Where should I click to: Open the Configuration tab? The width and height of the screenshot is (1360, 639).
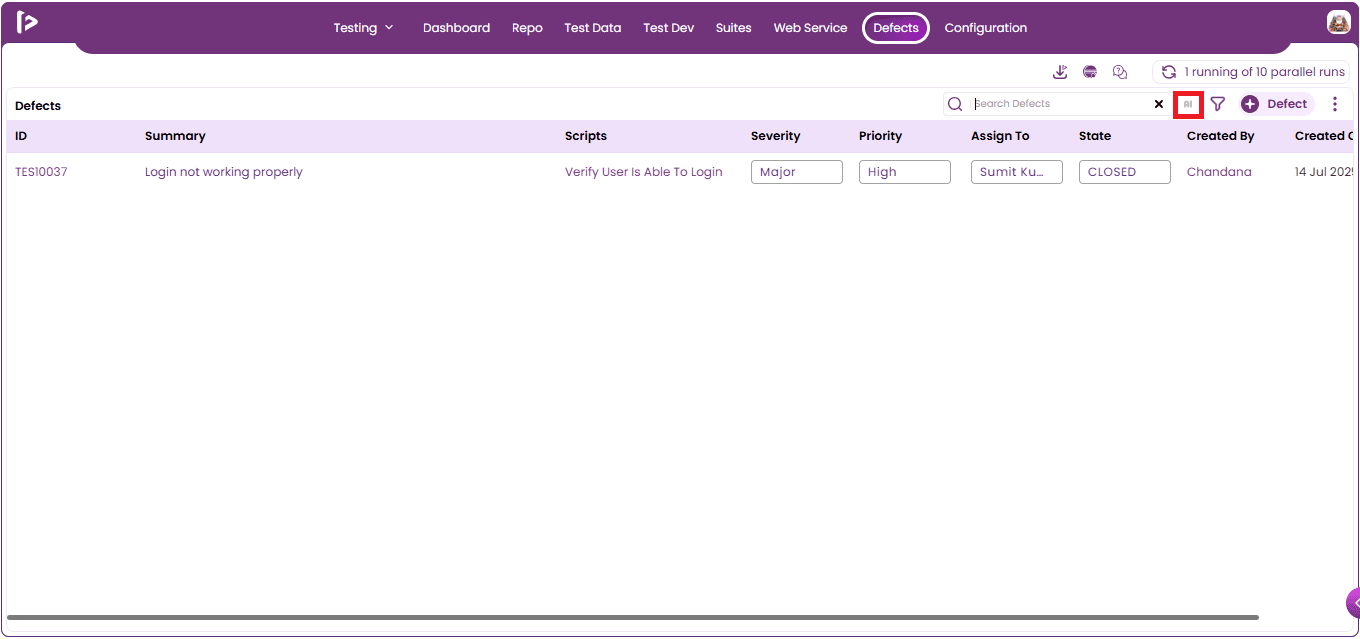tap(986, 28)
